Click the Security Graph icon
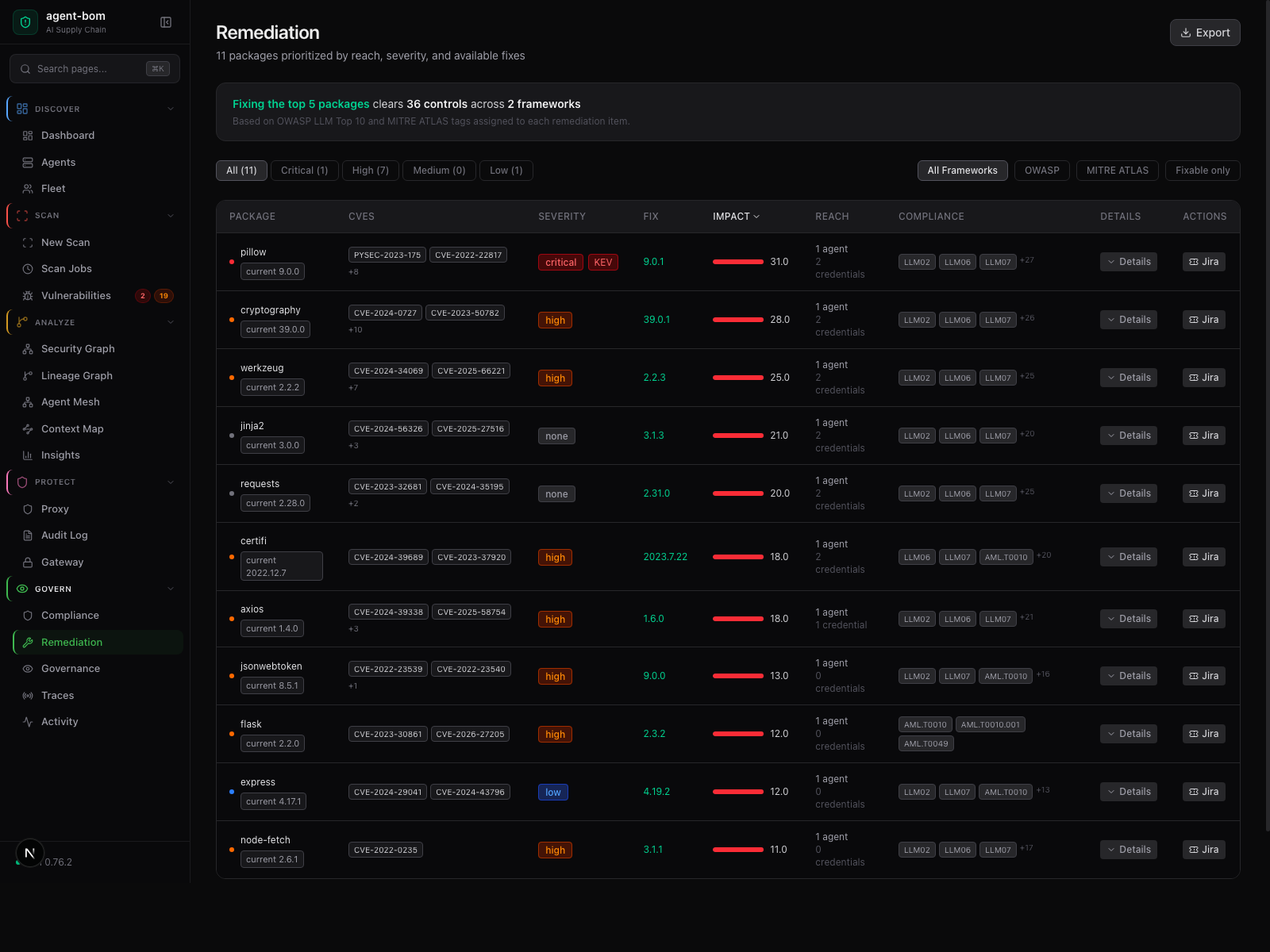Viewport: 1270px width, 952px height. click(28, 349)
